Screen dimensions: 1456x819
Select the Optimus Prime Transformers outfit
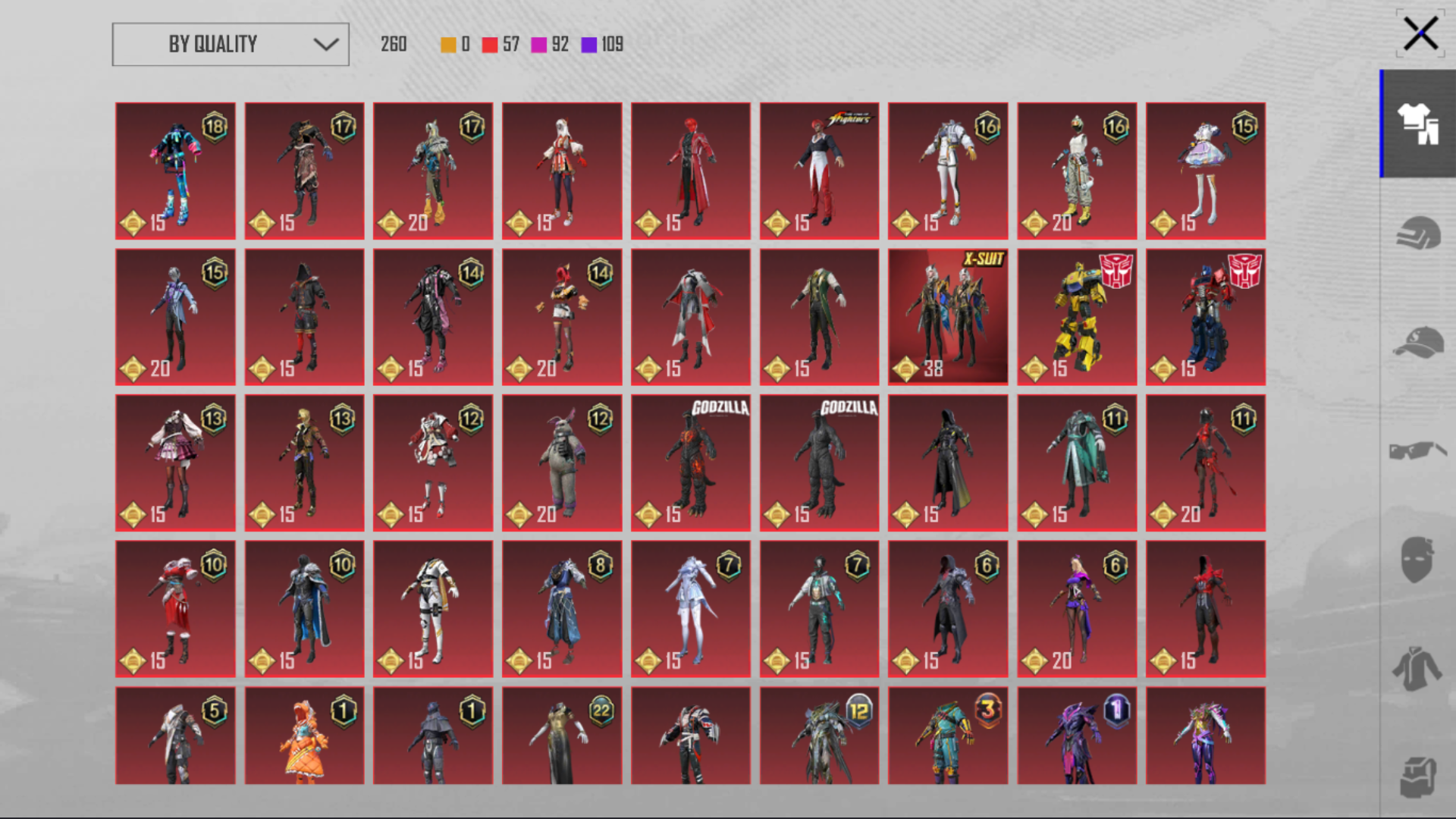coord(1206,317)
